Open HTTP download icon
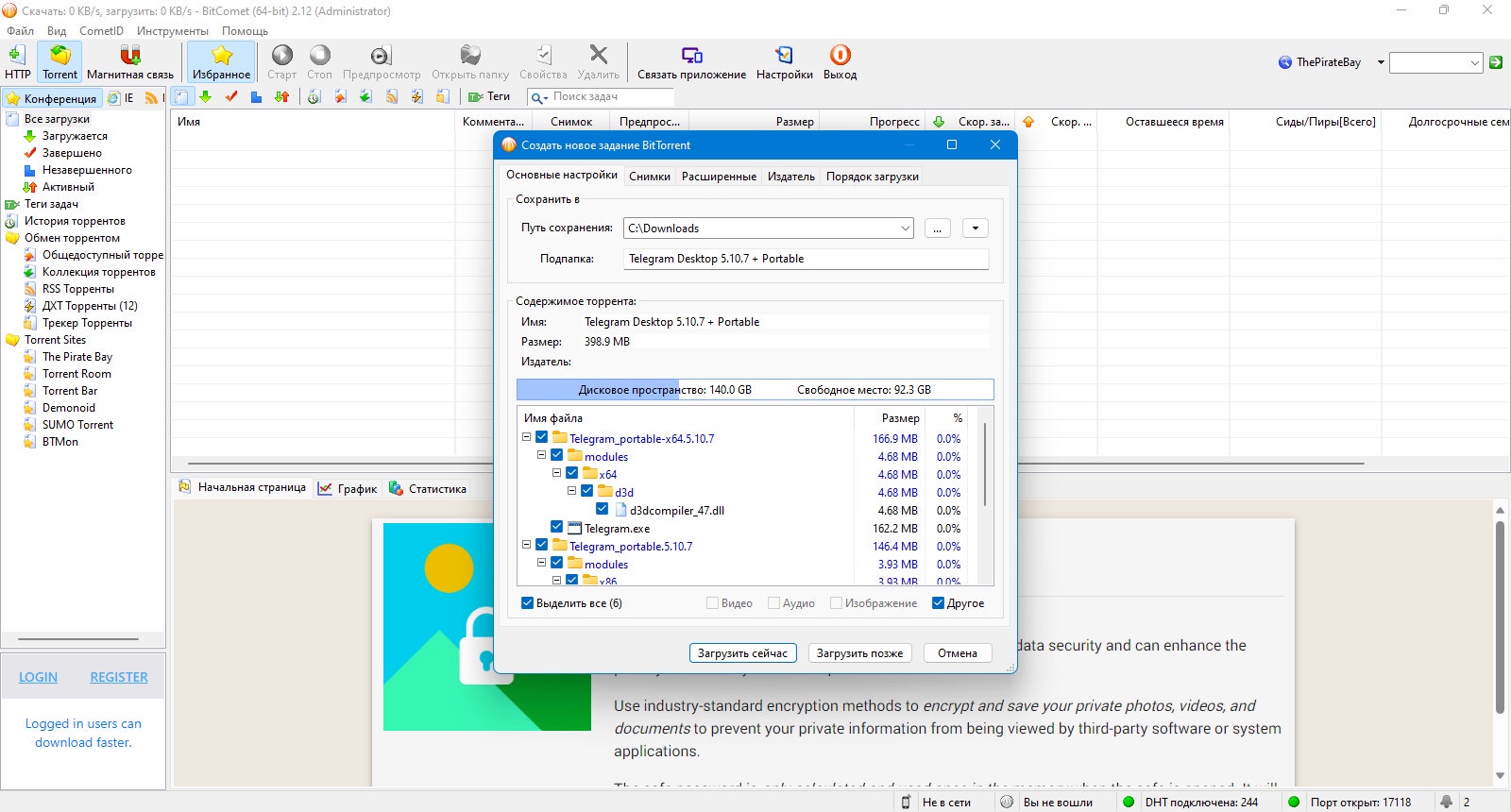The width and height of the screenshot is (1511, 812). pyautogui.click(x=17, y=55)
